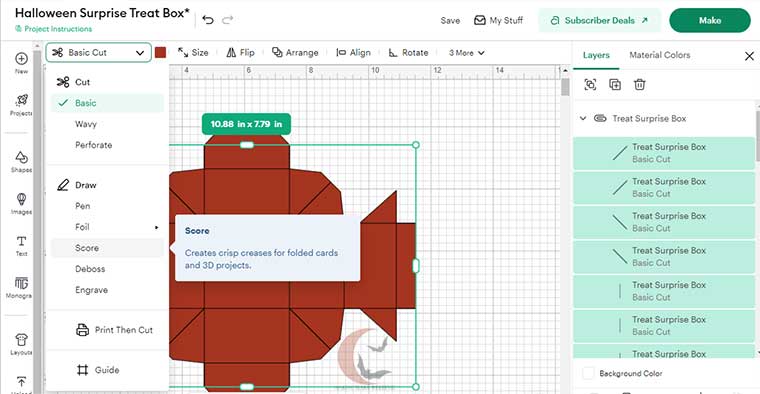Open the Flip toolbar option
The image size is (760, 394).
tap(240, 52)
